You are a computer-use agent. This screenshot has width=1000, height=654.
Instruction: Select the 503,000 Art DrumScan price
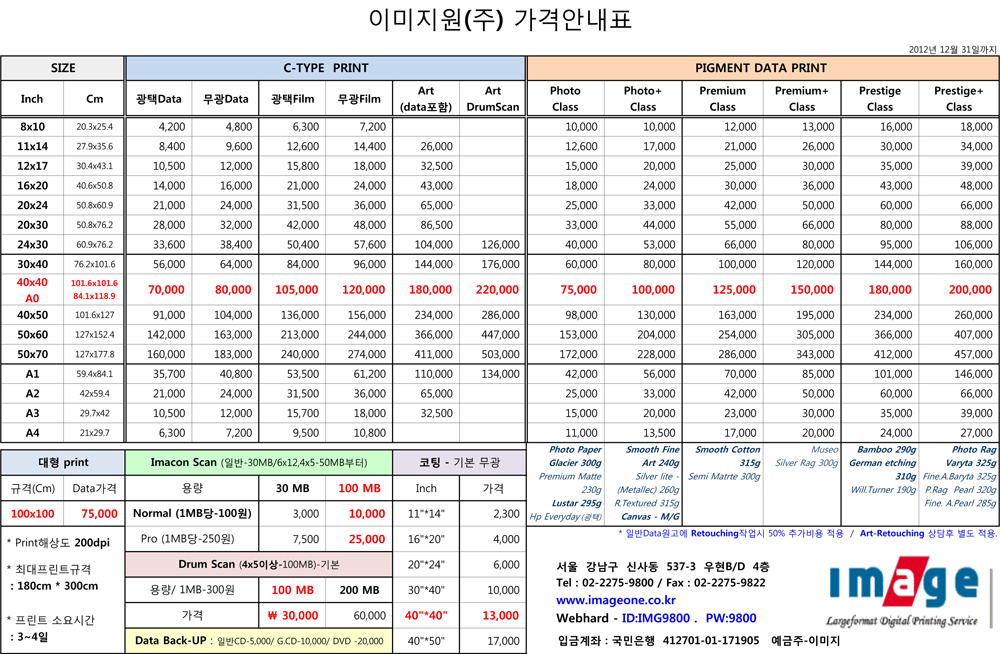click(x=500, y=354)
